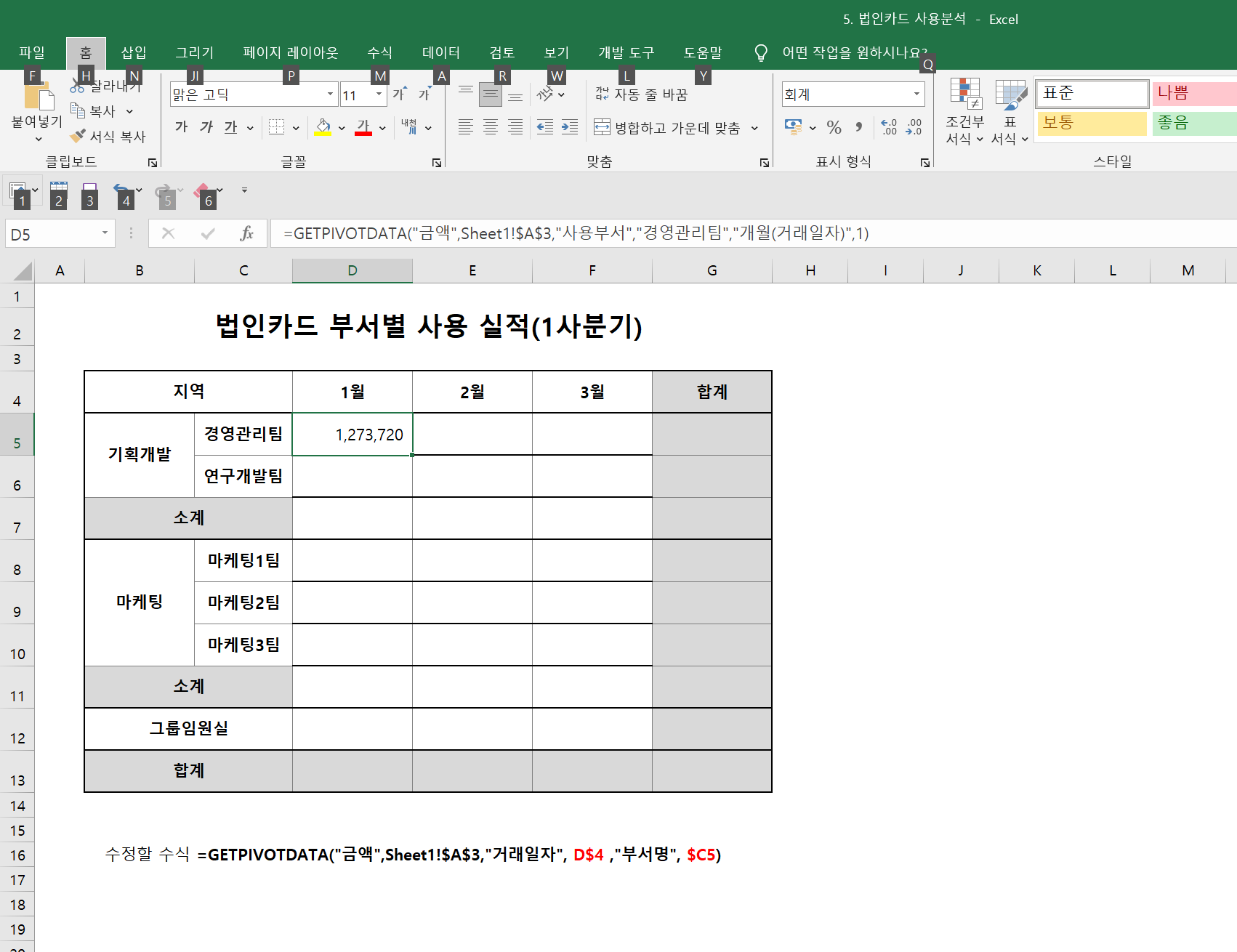Click the Format Painter (서식 복사) button
1237x952 pixels.
pos(108,137)
